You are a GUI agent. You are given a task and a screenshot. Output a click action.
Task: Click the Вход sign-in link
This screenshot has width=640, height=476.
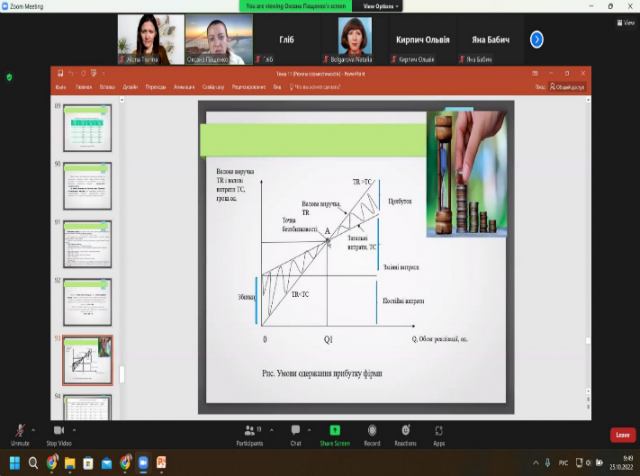click(x=540, y=87)
